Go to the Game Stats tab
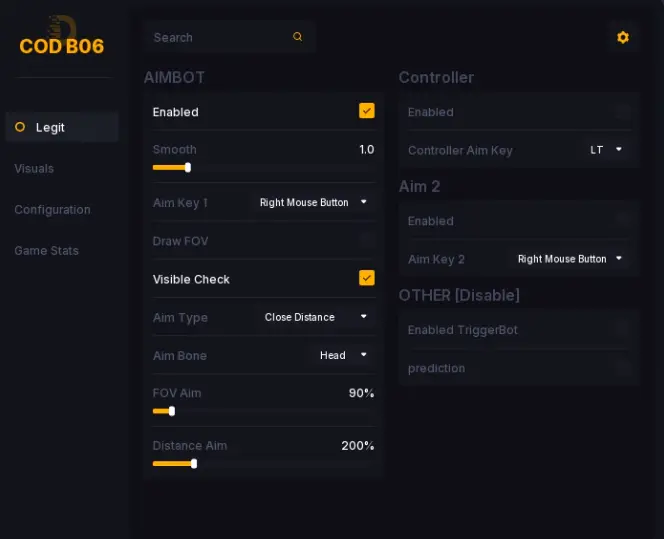The image size is (664, 539). click(x=46, y=251)
